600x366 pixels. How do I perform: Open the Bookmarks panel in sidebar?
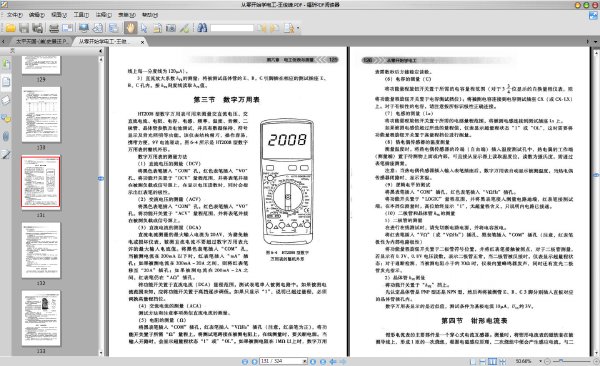coord(6,64)
